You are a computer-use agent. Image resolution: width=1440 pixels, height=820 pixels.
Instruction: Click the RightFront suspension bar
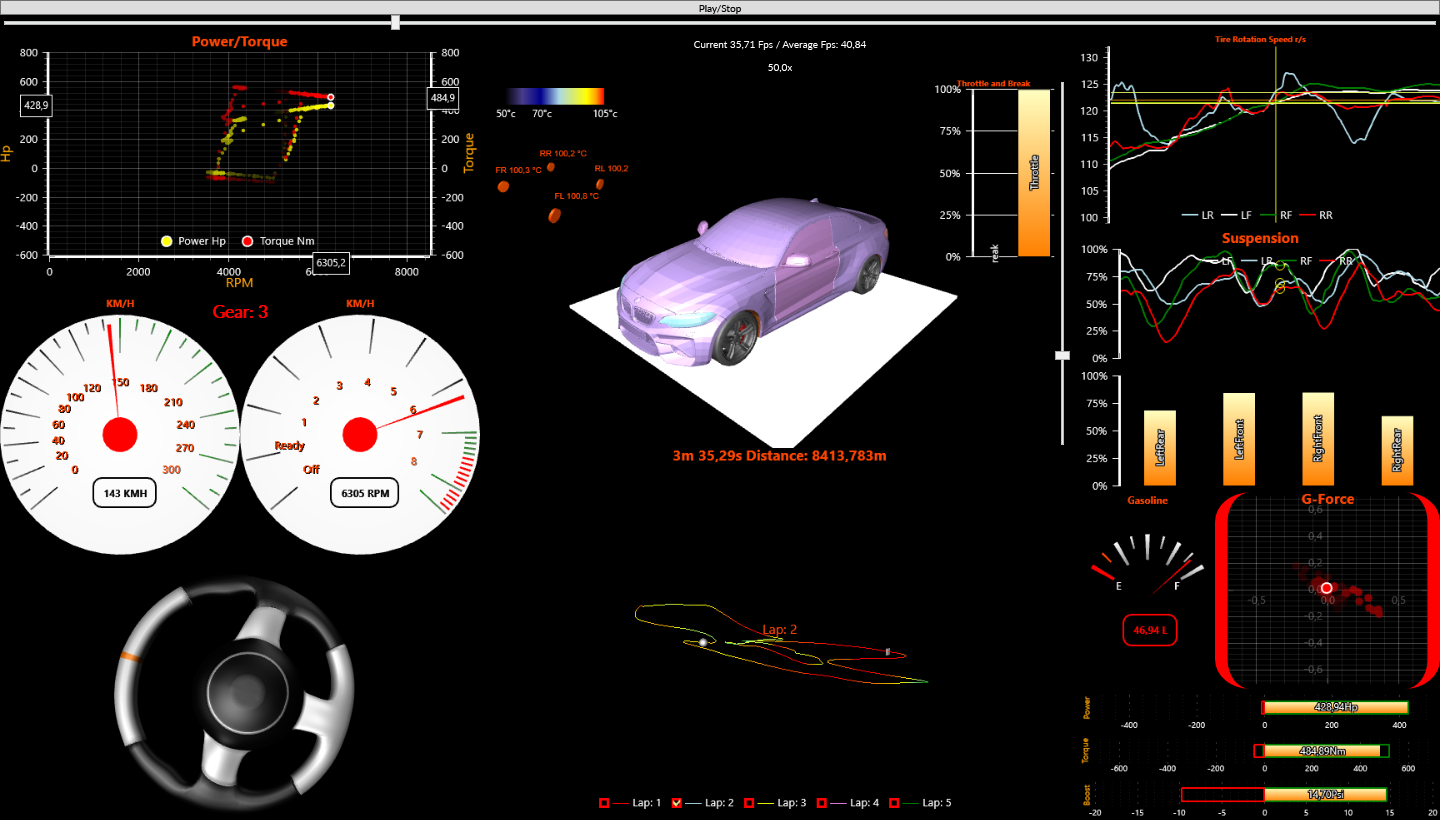[1318, 439]
